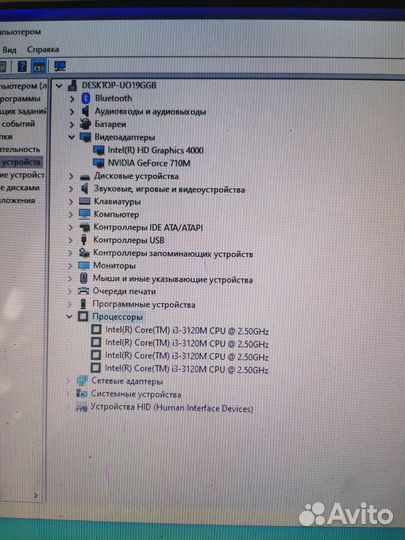
Task: Expand Контроллеры USB category
Action: (71, 240)
